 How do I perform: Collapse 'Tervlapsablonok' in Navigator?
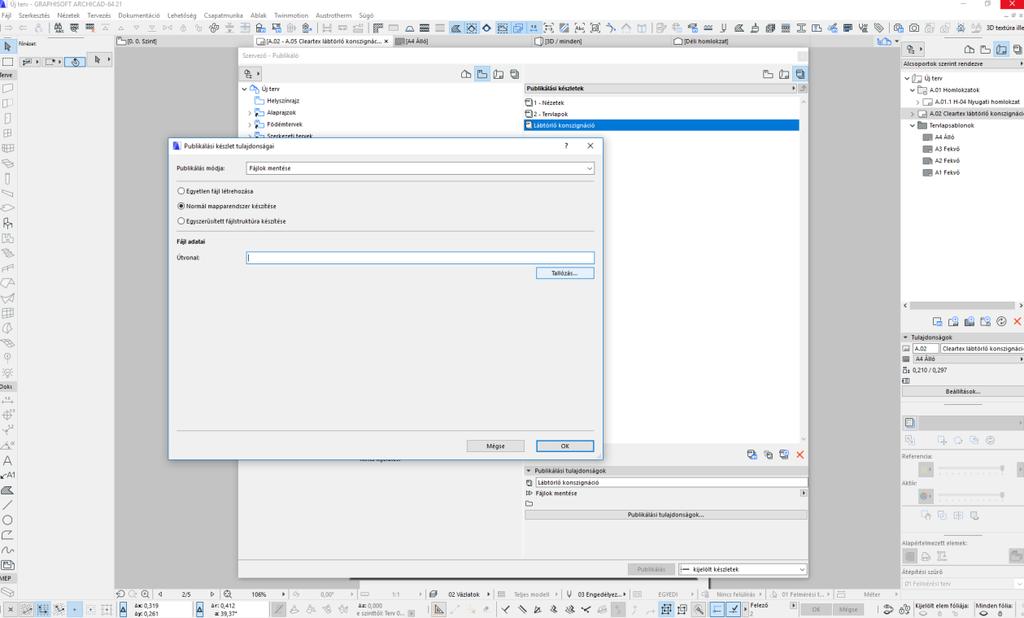[912, 125]
